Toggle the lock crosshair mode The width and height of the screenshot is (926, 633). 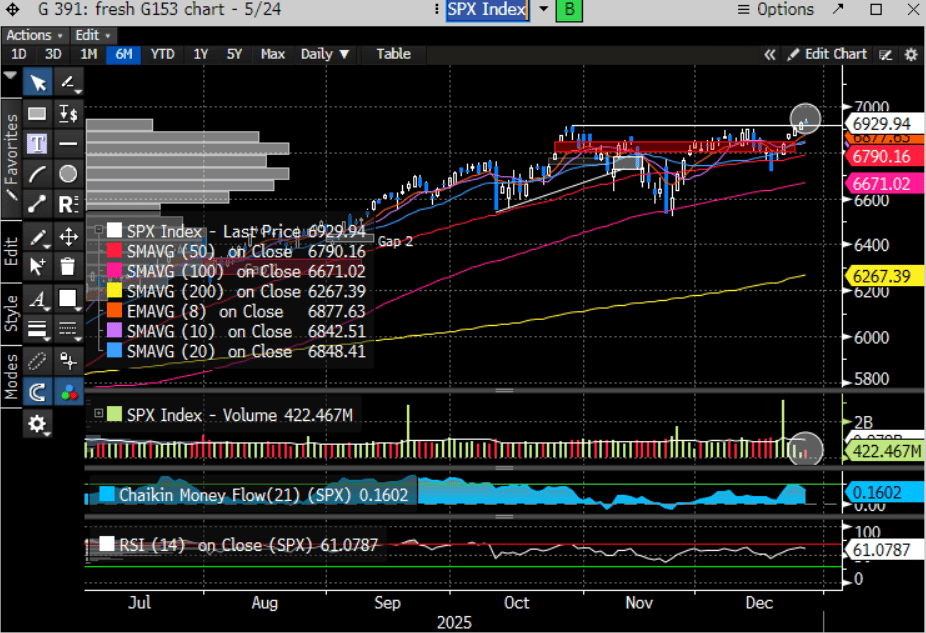(x=69, y=360)
